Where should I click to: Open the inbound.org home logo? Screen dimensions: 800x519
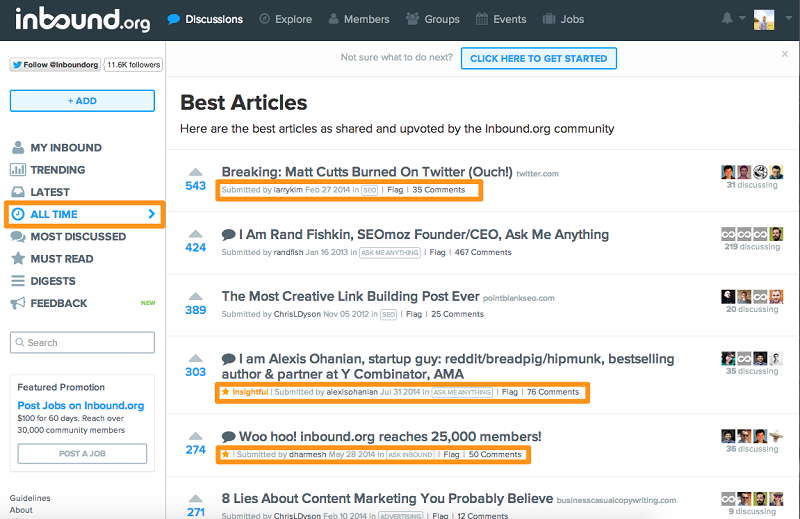point(83,19)
